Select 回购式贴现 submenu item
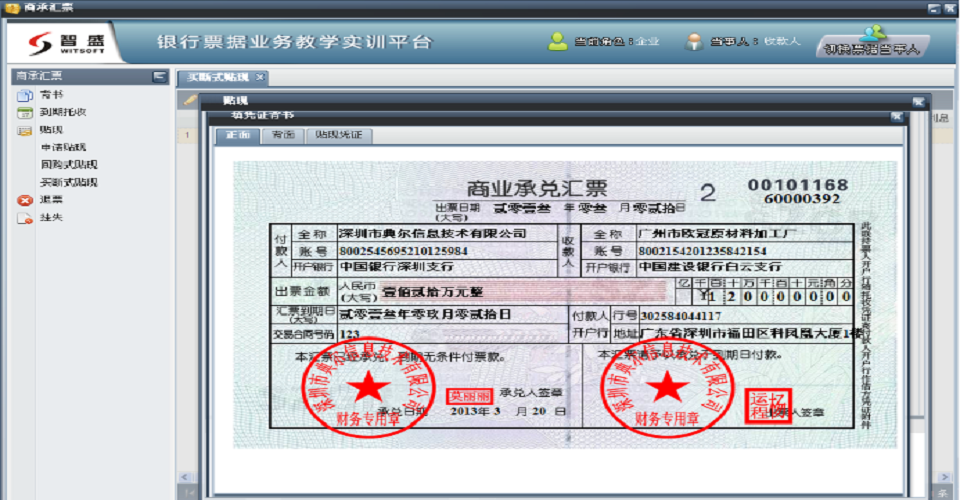Image resolution: width=960 pixels, height=500 pixels. [69, 165]
